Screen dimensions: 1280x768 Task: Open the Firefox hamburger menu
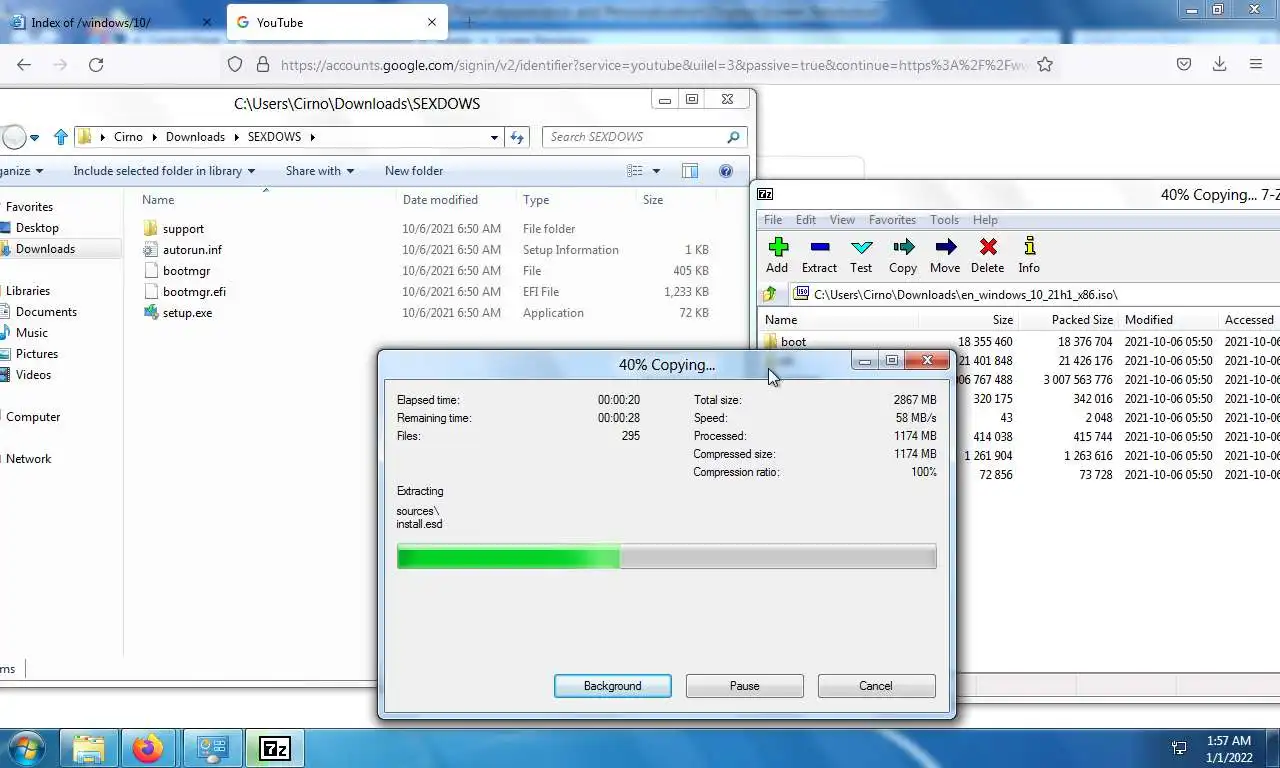coord(1256,64)
